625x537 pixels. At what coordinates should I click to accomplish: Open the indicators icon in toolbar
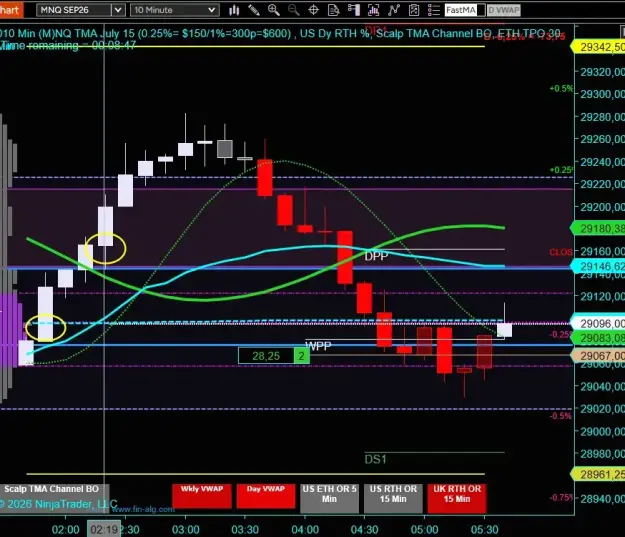[373, 10]
